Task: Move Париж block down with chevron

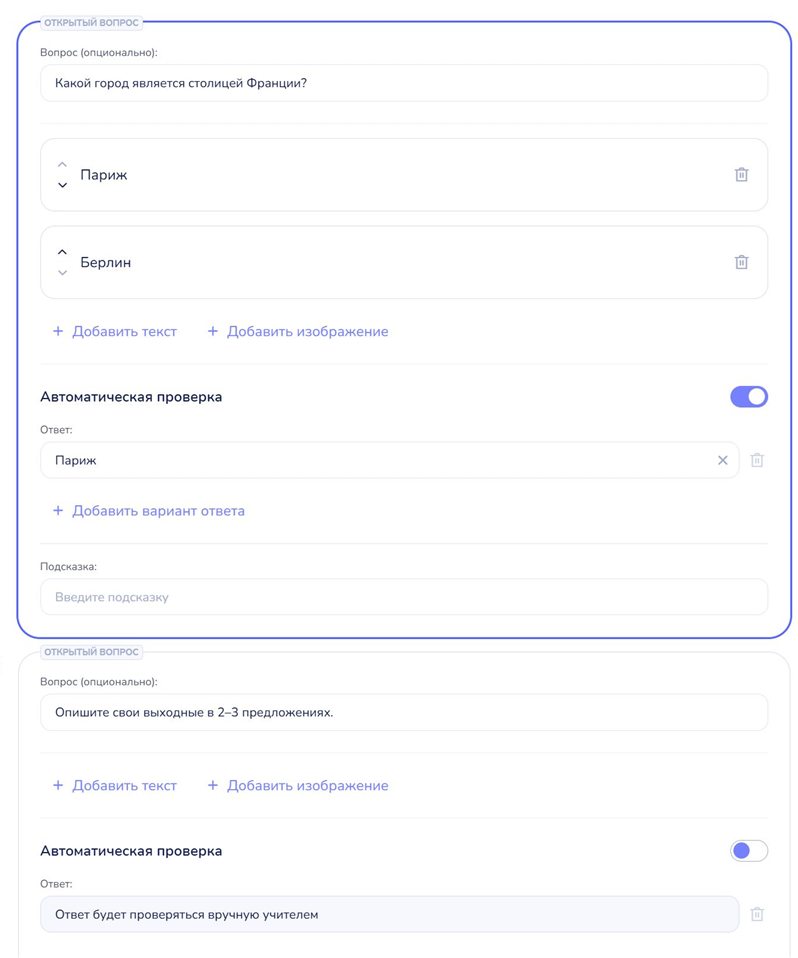Action: (x=62, y=185)
